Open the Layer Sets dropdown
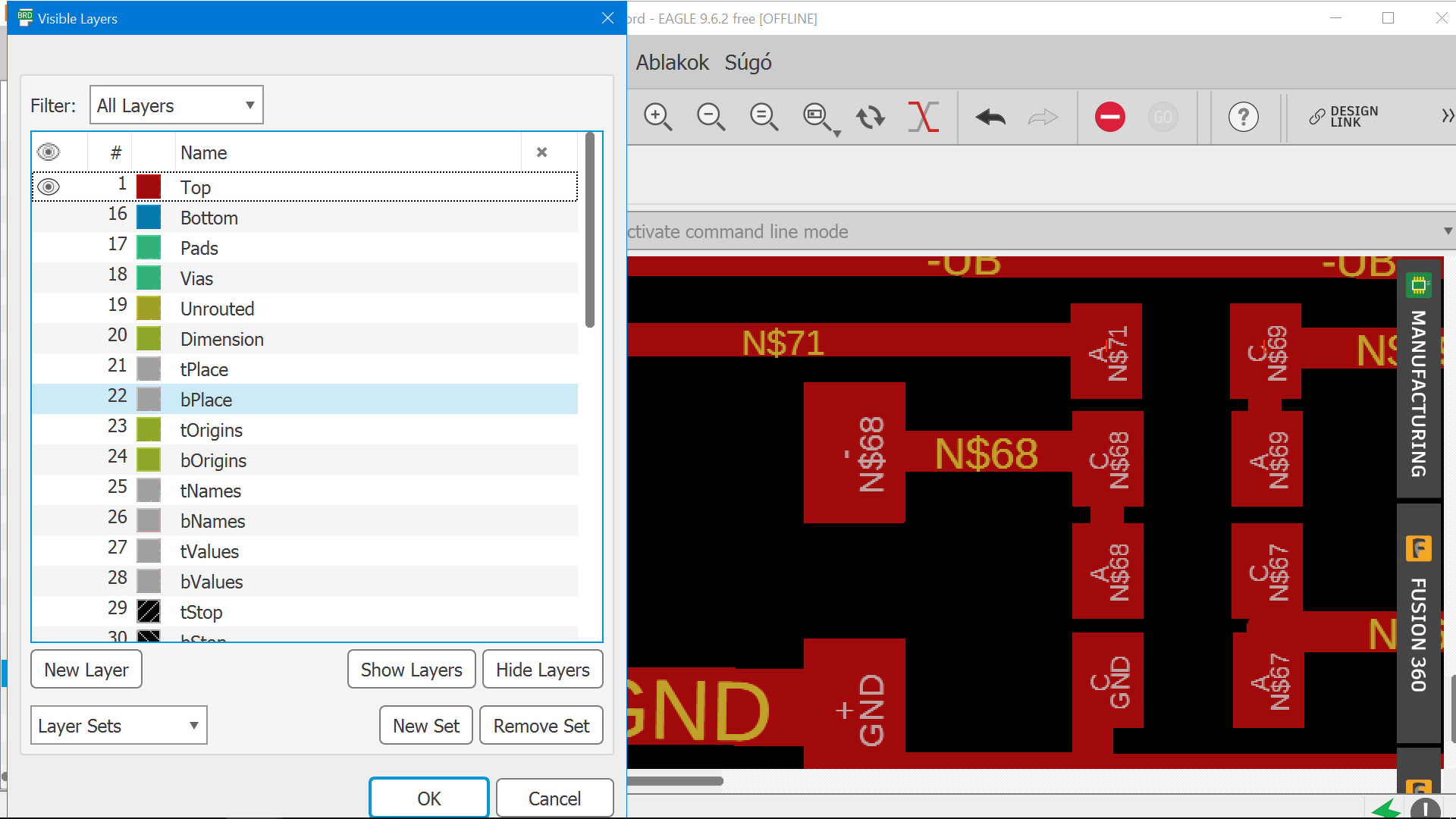 (119, 726)
